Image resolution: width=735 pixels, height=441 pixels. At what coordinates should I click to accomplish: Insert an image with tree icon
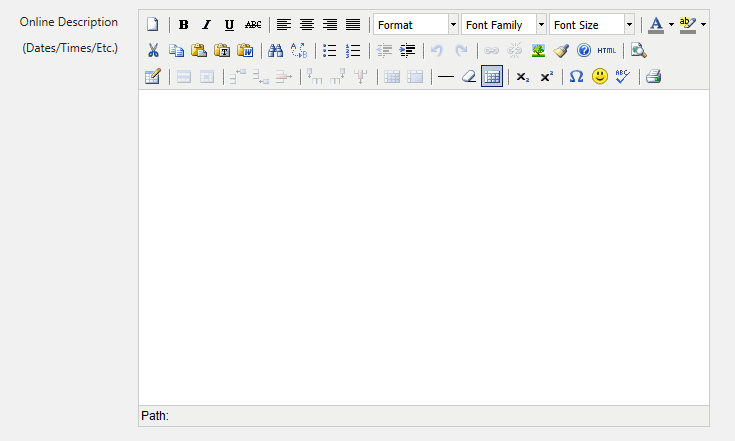coord(538,50)
